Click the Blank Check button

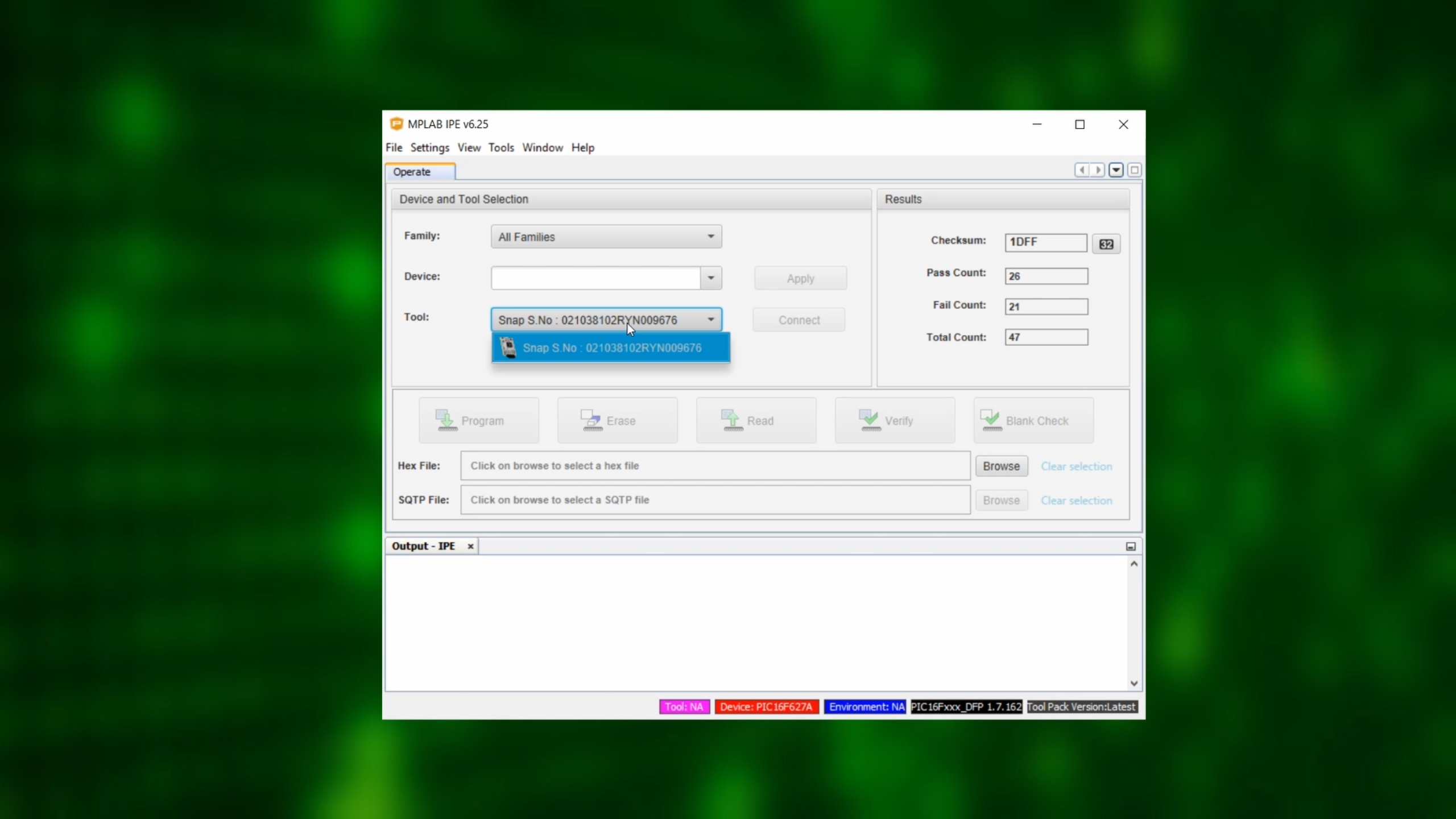pyautogui.click(x=1033, y=420)
